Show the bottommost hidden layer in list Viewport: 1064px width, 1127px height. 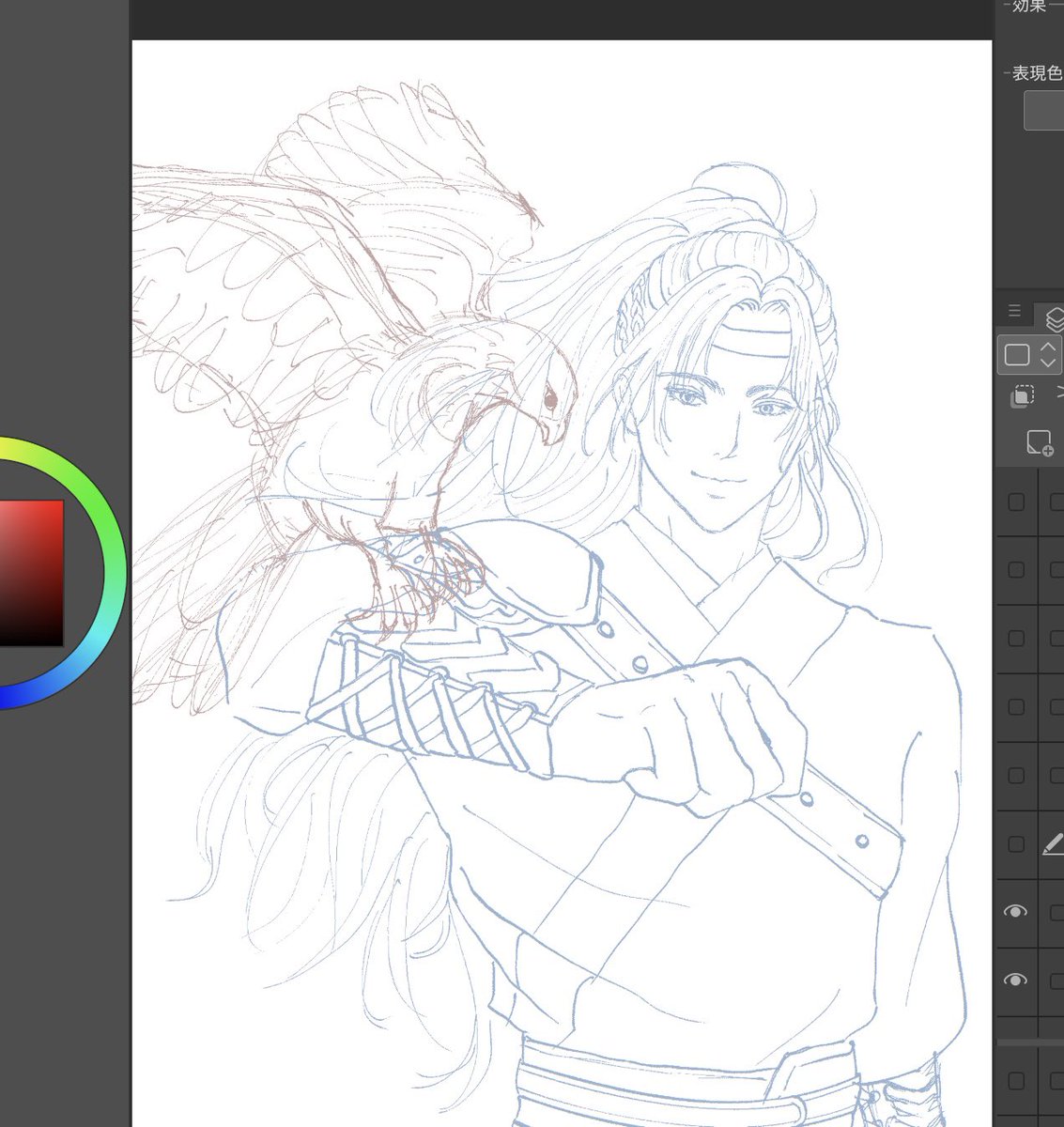click(1016, 1081)
